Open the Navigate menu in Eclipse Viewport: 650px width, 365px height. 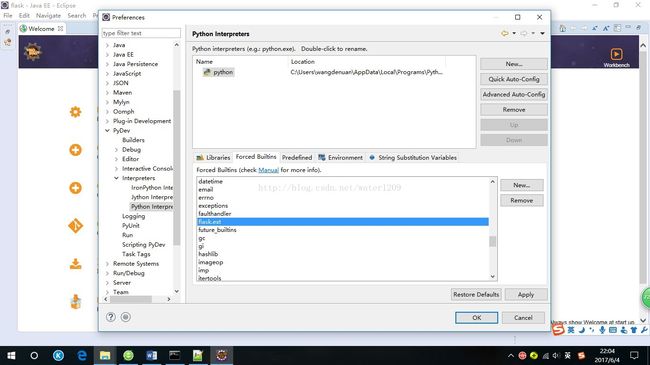point(48,15)
